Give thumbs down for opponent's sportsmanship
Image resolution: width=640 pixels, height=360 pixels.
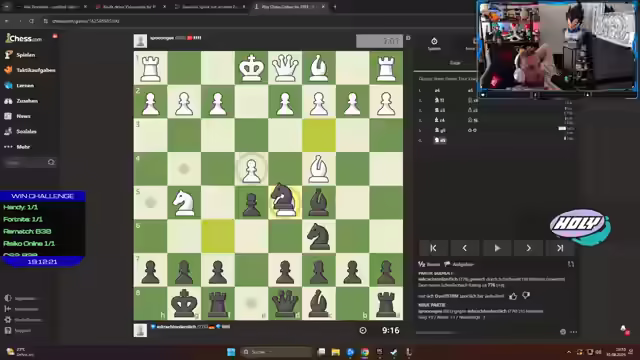click(526, 295)
